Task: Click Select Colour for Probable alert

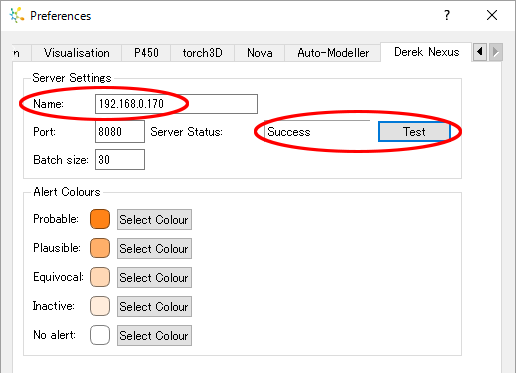Action: click(x=154, y=220)
